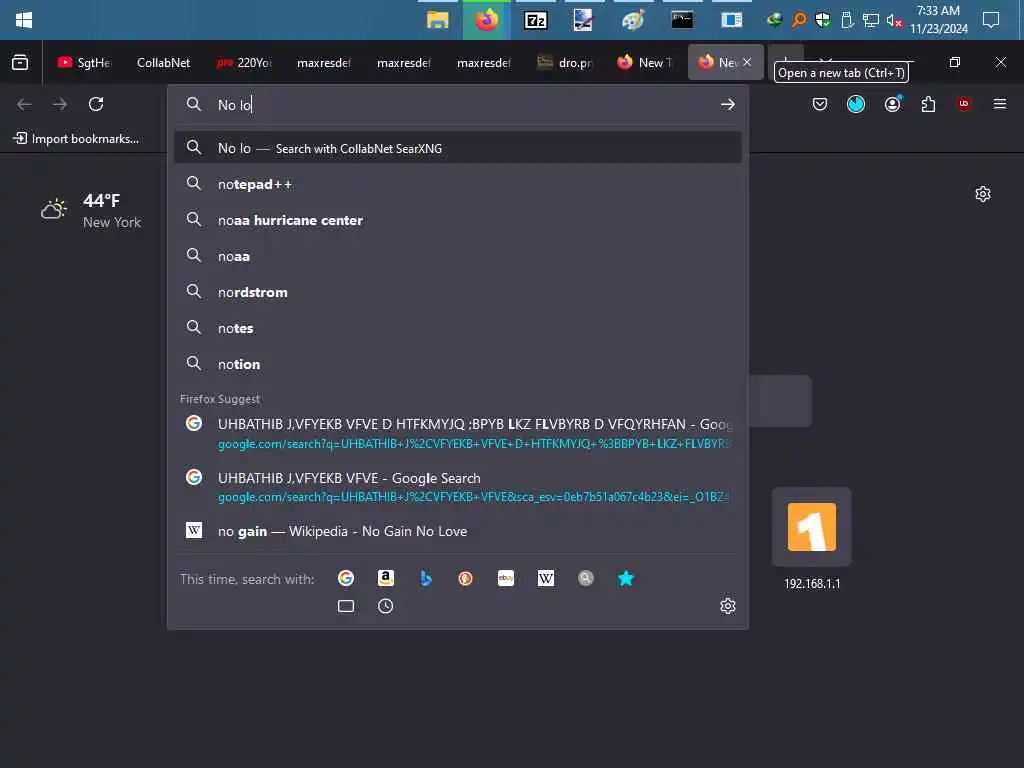Viewport: 1024px width, 768px height.
Task: Search open tabs using the tab icon
Action: click(x=345, y=606)
